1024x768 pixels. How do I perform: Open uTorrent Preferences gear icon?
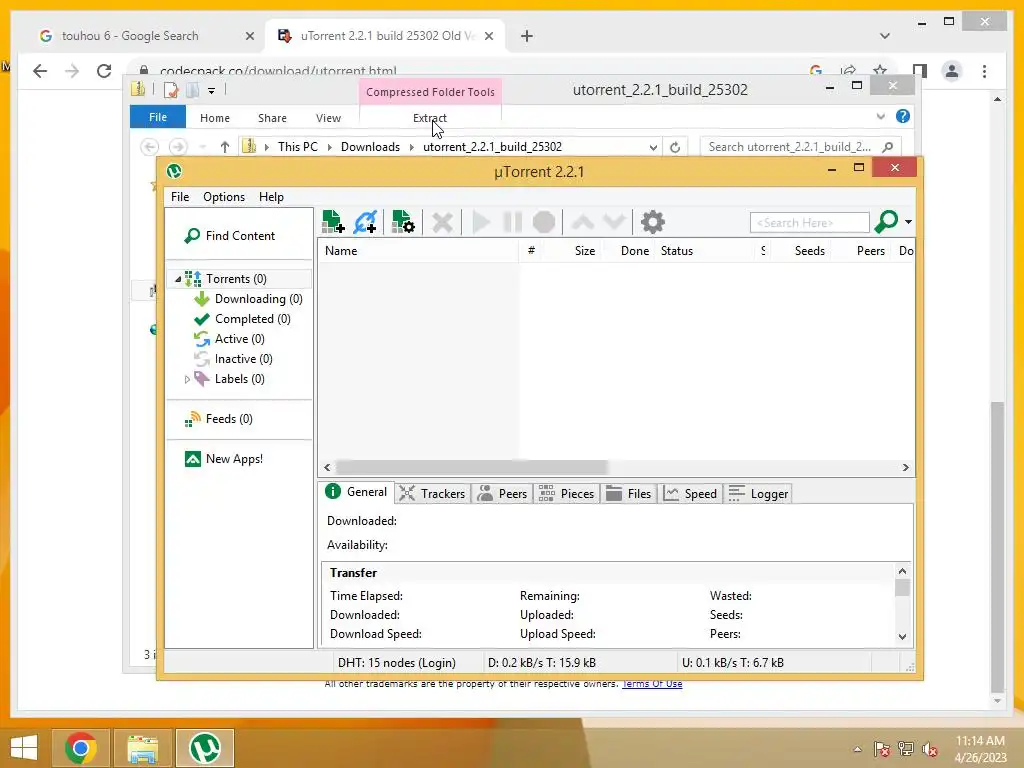(652, 223)
